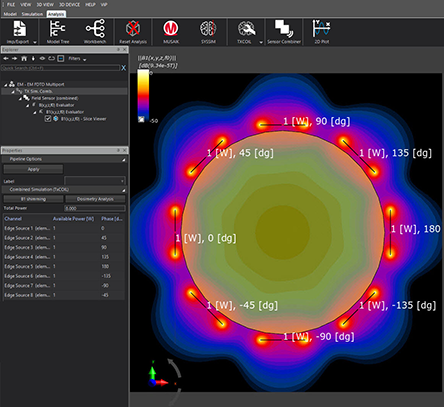Click Reset Analysis icon
444x407 pixels.
(133, 32)
